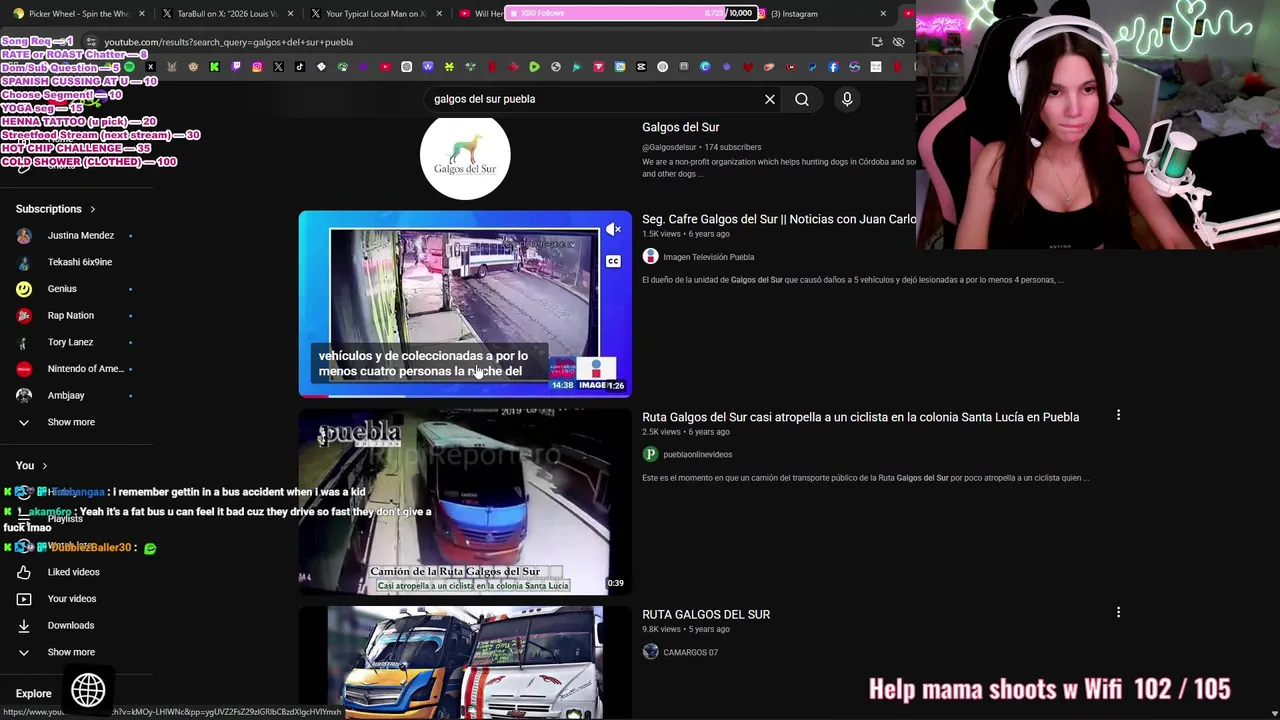Click the crossed-eye icon in the address bar

click(x=898, y=42)
